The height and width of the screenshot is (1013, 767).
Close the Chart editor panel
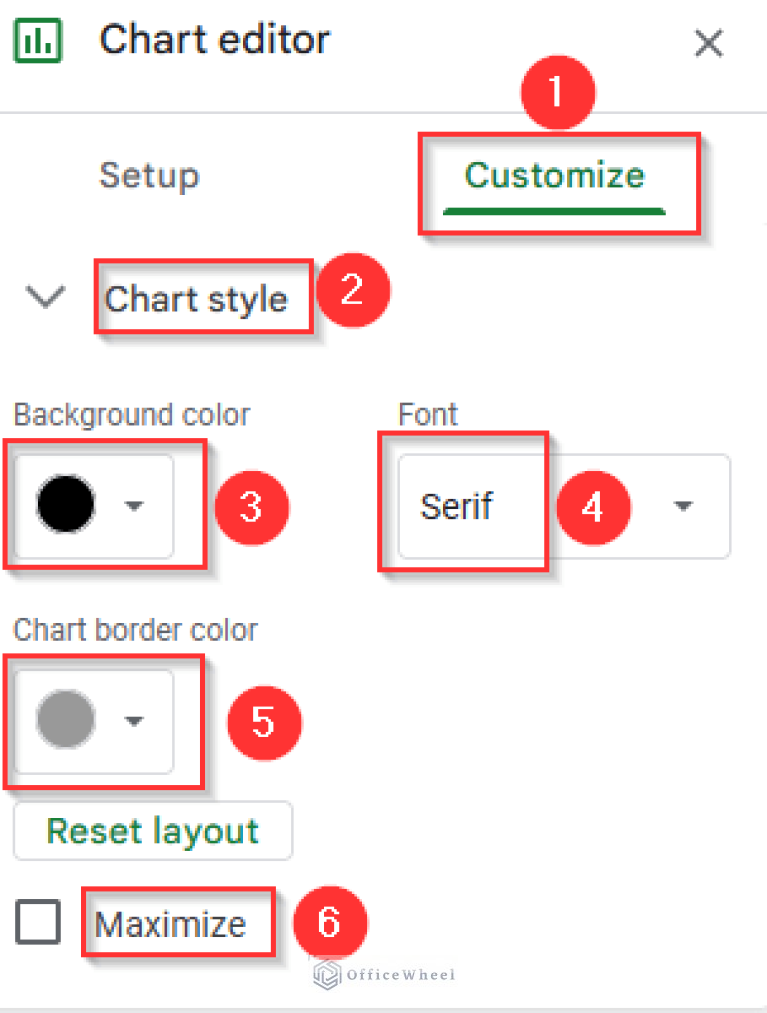click(708, 43)
